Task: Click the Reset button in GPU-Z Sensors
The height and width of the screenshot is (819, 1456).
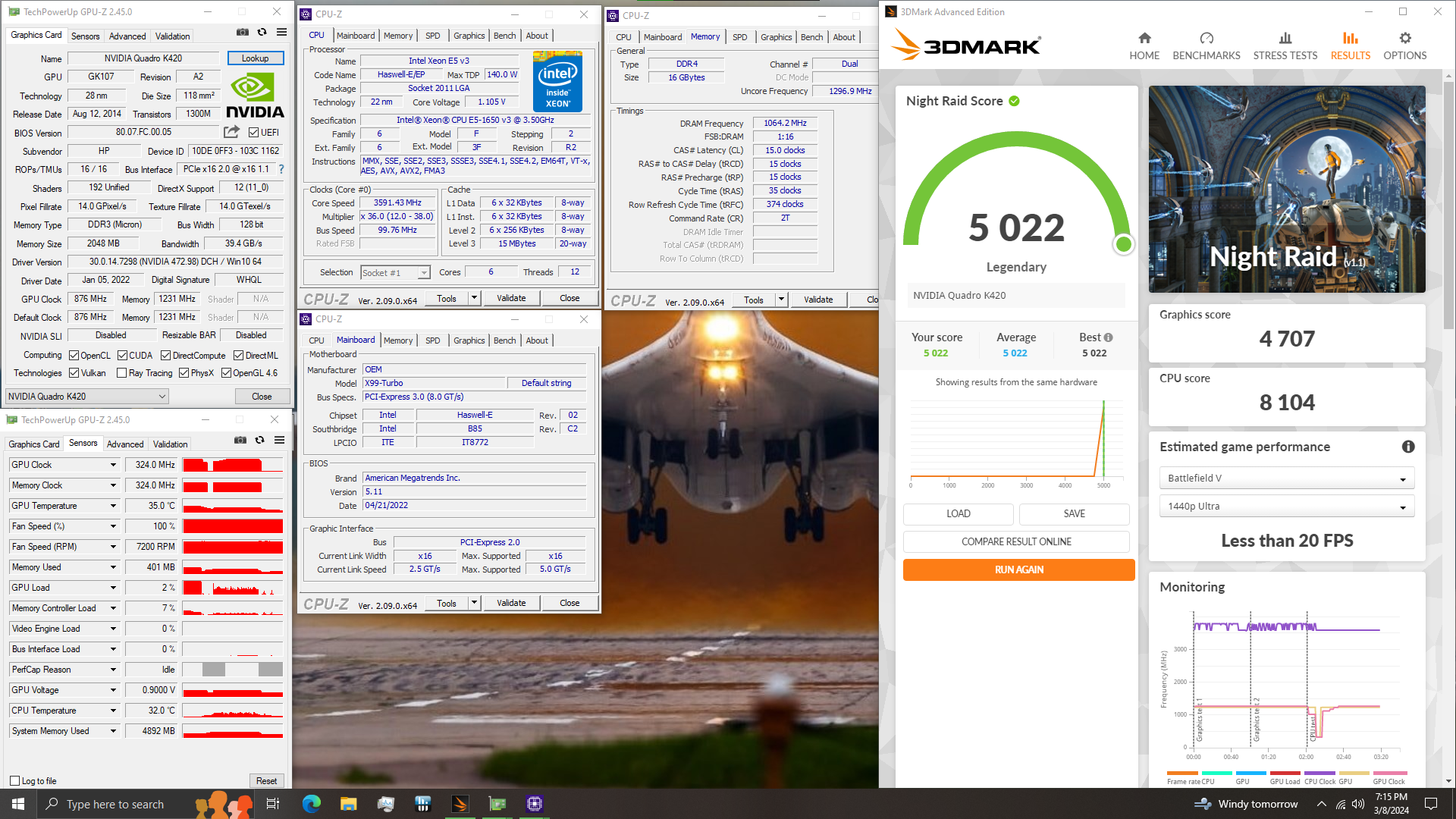Action: click(x=266, y=780)
